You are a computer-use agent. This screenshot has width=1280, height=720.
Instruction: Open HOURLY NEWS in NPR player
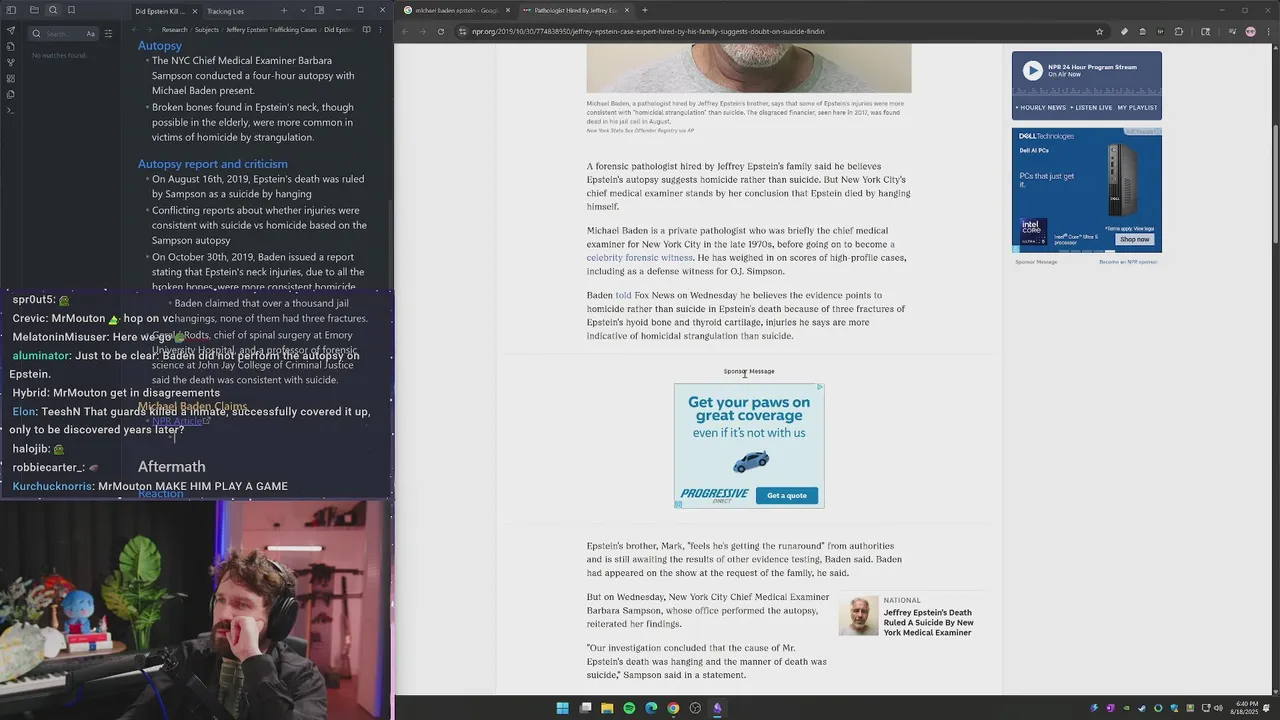click(1043, 107)
